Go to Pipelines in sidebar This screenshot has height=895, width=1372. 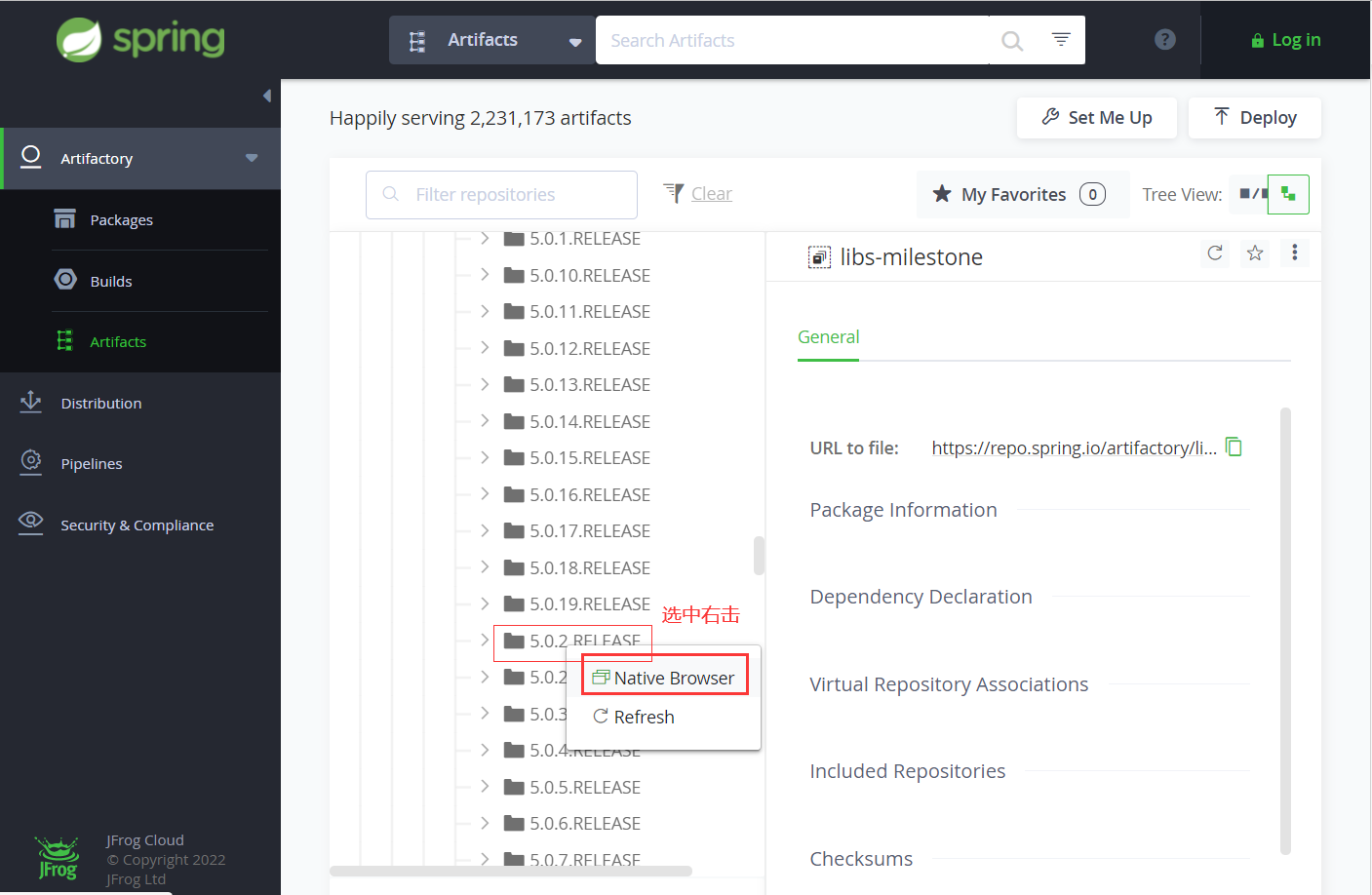(92, 464)
